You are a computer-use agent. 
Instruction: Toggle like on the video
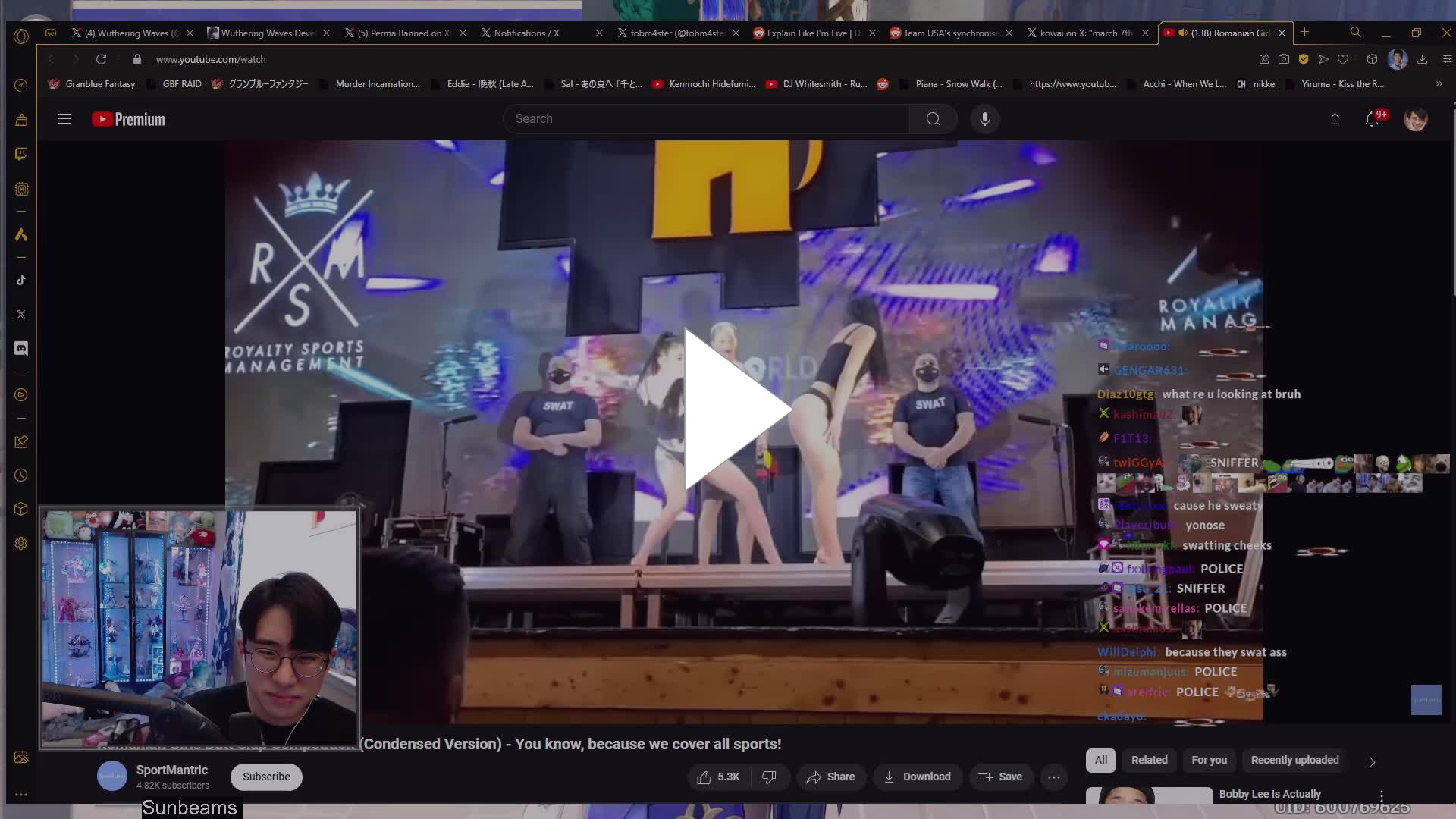click(x=708, y=777)
